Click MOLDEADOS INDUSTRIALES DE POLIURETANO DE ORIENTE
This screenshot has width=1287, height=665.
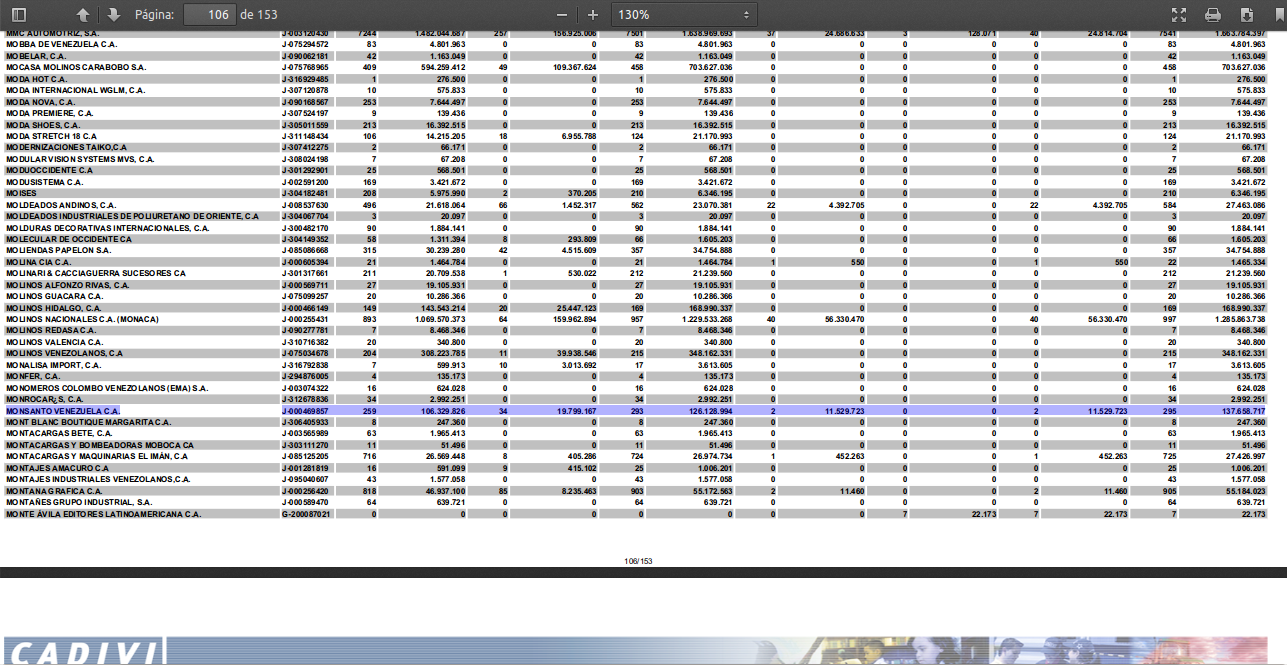pyautogui.click(x=132, y=216)
